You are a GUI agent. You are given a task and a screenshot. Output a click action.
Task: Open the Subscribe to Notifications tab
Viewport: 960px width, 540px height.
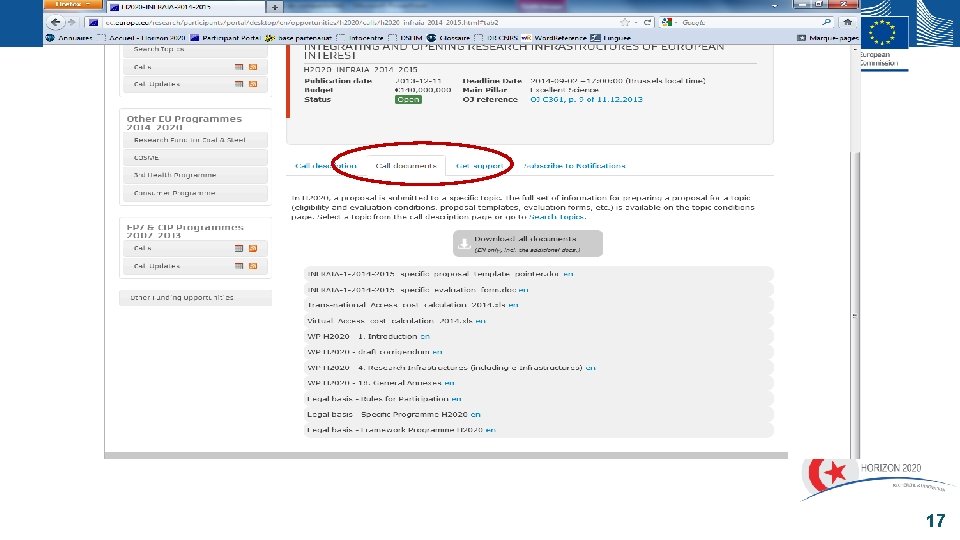(574, 166)
